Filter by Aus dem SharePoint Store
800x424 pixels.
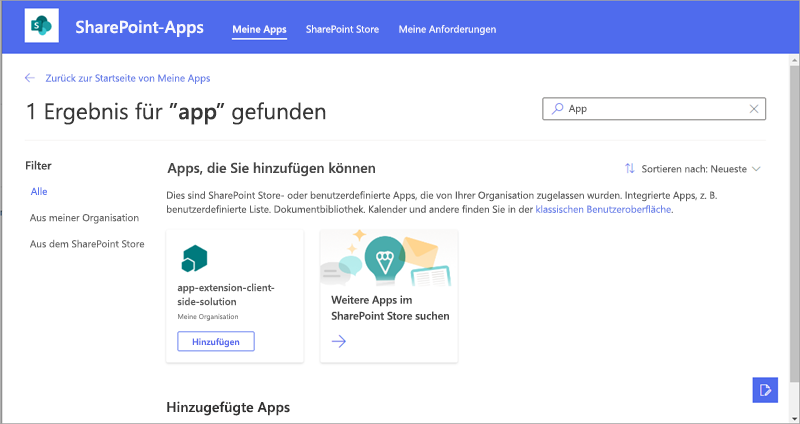(x=87, y=244)
